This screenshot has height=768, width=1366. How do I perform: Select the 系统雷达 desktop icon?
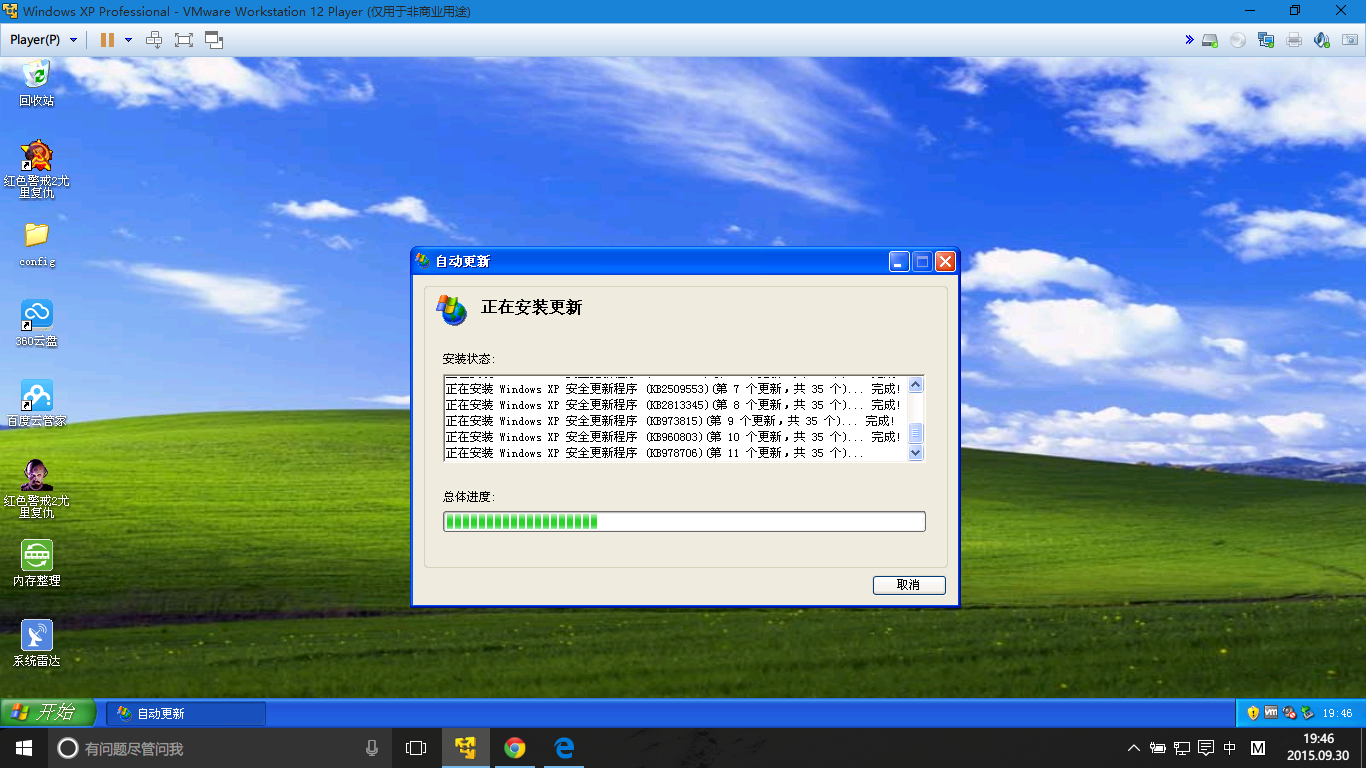coord(37,644)
